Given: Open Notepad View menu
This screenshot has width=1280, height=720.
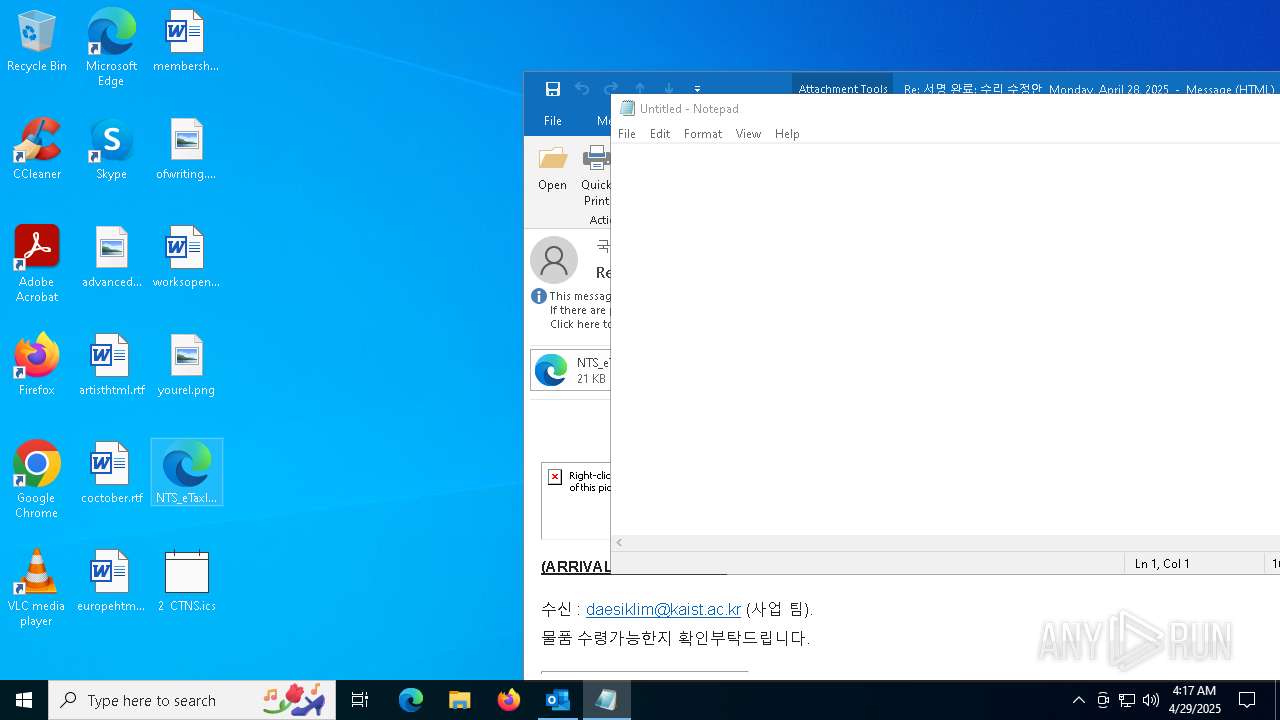Looking at the screenshot, I should (x=748, y=134).
